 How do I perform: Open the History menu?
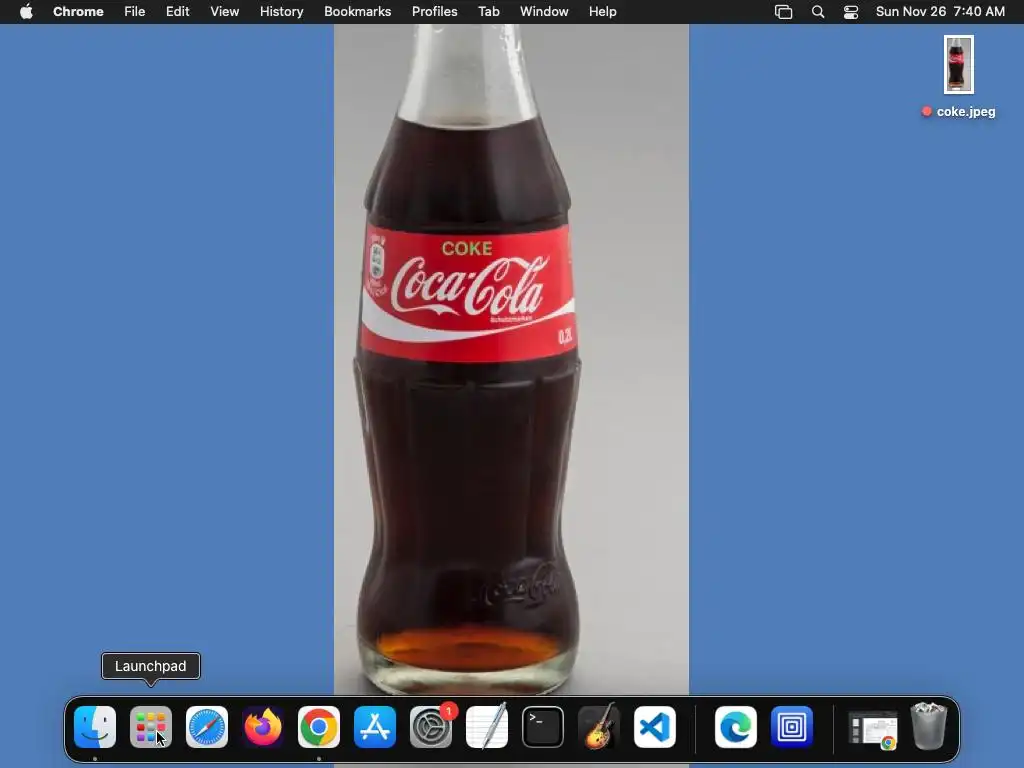[281, 12]
